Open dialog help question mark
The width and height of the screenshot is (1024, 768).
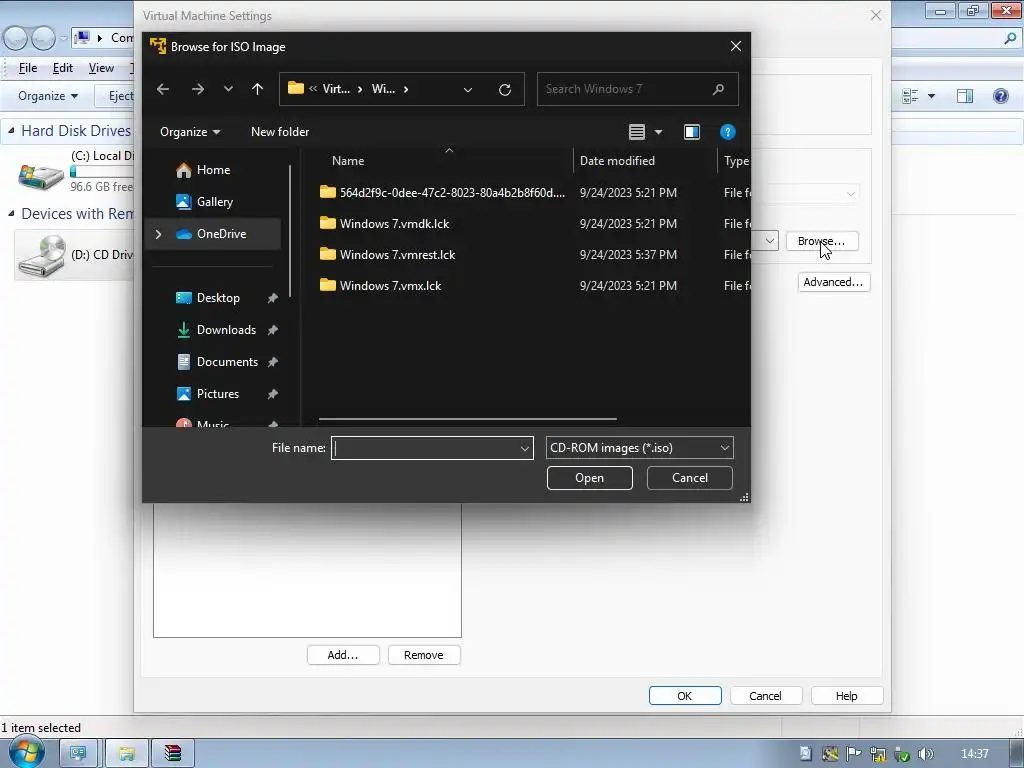[x=728, y=132]
